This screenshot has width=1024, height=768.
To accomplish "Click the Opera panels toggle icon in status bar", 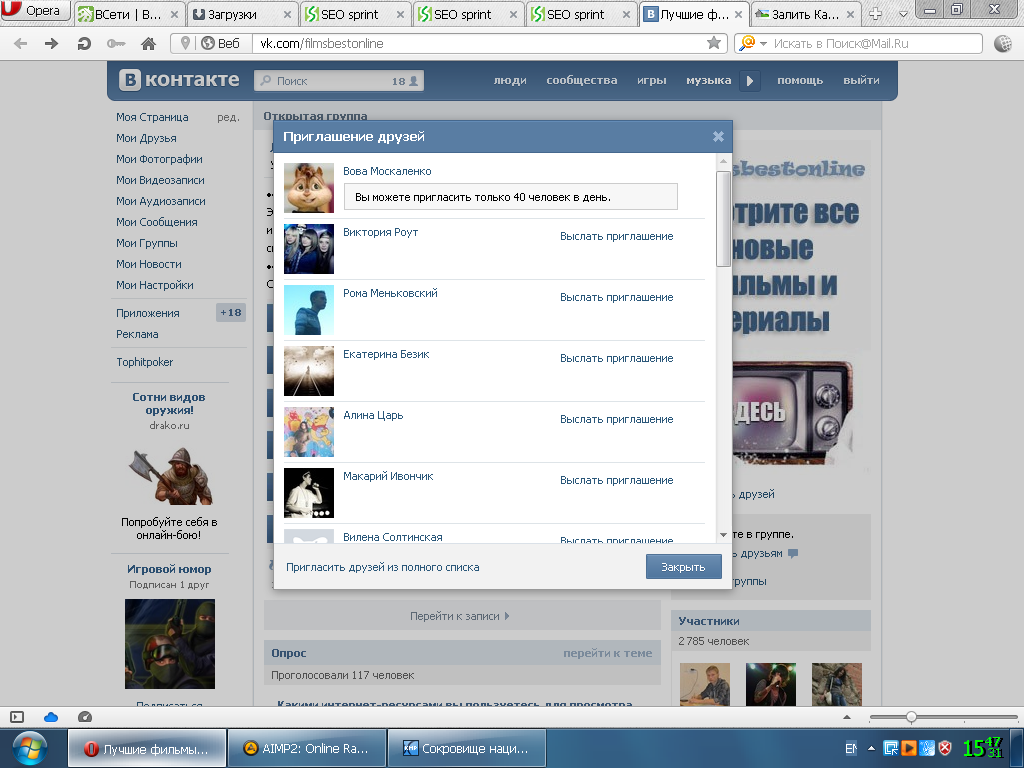I will tap(17, 717).
